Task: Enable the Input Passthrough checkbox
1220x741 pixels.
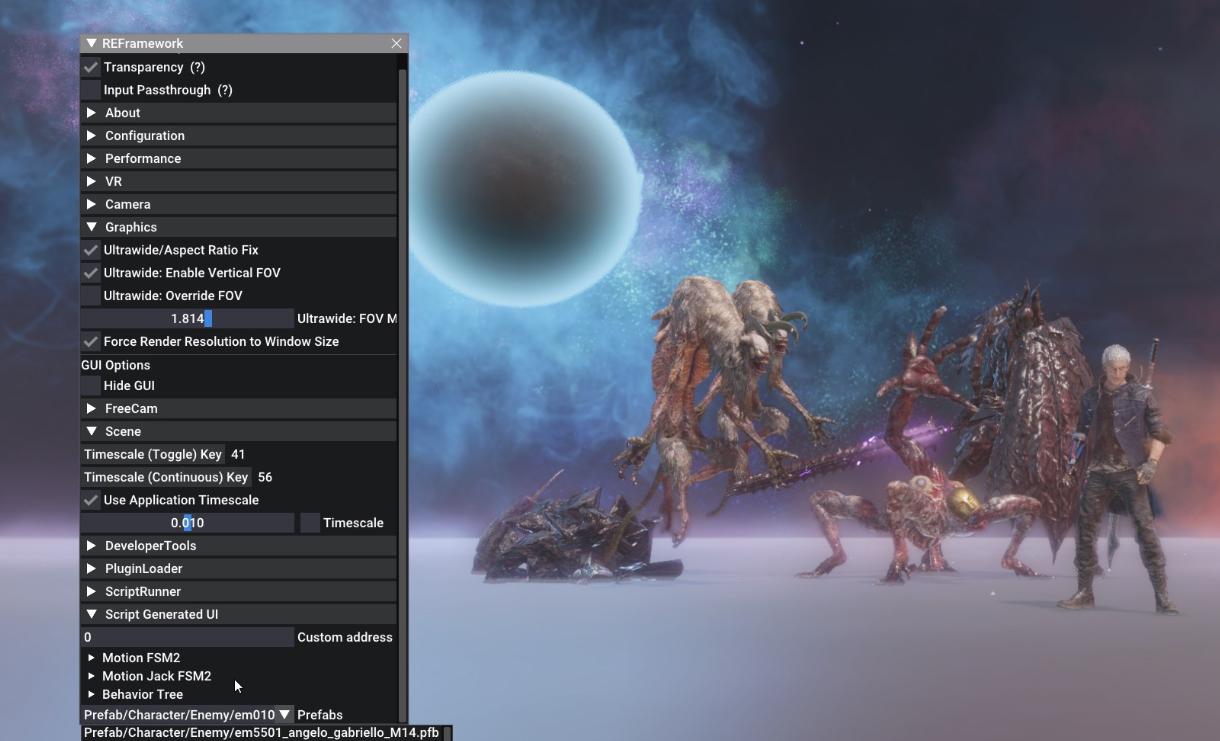Action: pyautogui.click(x=91, y=90)
